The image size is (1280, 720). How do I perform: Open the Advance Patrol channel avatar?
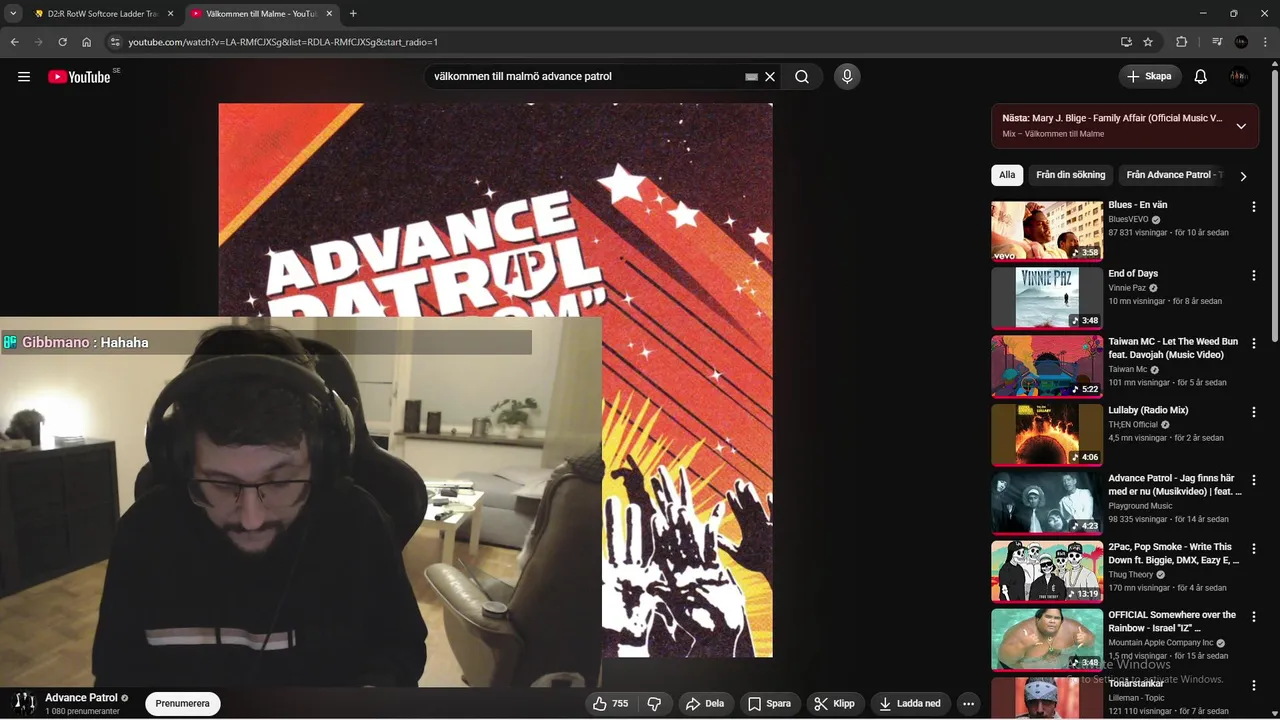click(x=25, y=704)
